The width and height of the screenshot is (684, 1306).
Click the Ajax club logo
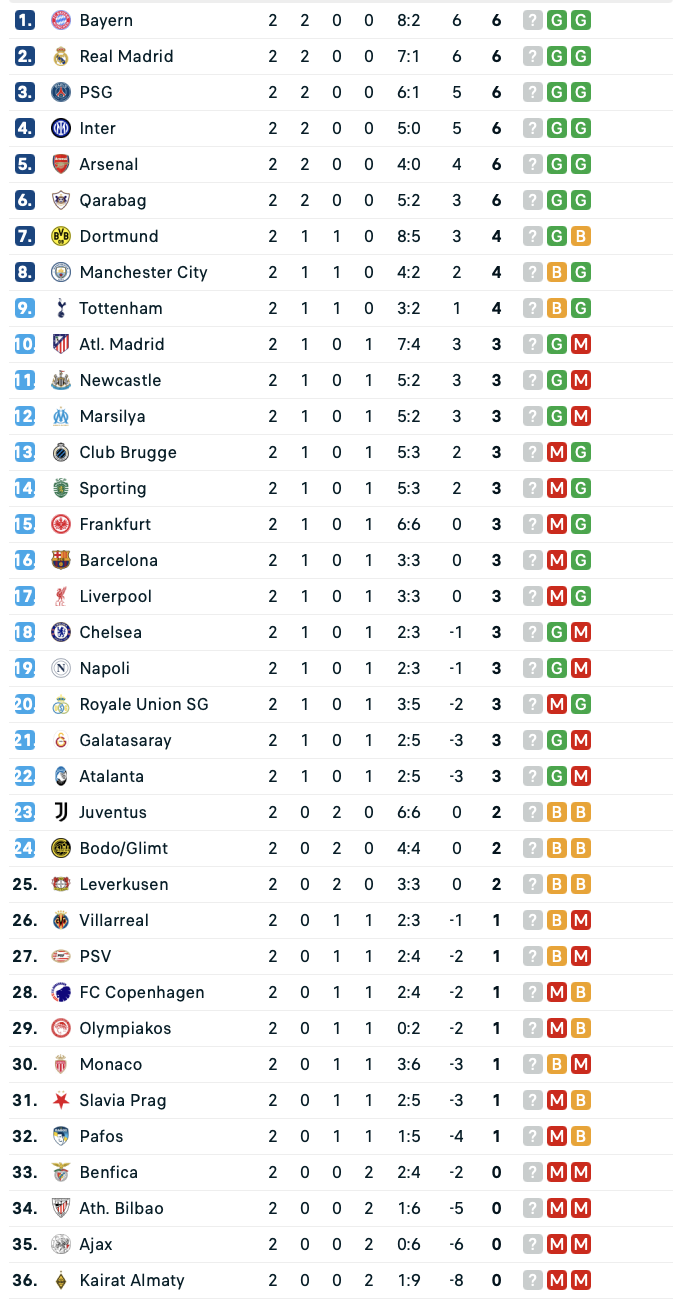(x=61, y=1244)
